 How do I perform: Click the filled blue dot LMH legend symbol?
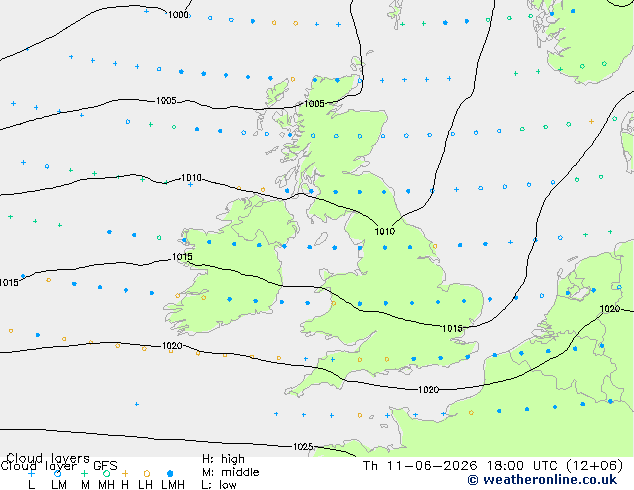click(170, 473)
